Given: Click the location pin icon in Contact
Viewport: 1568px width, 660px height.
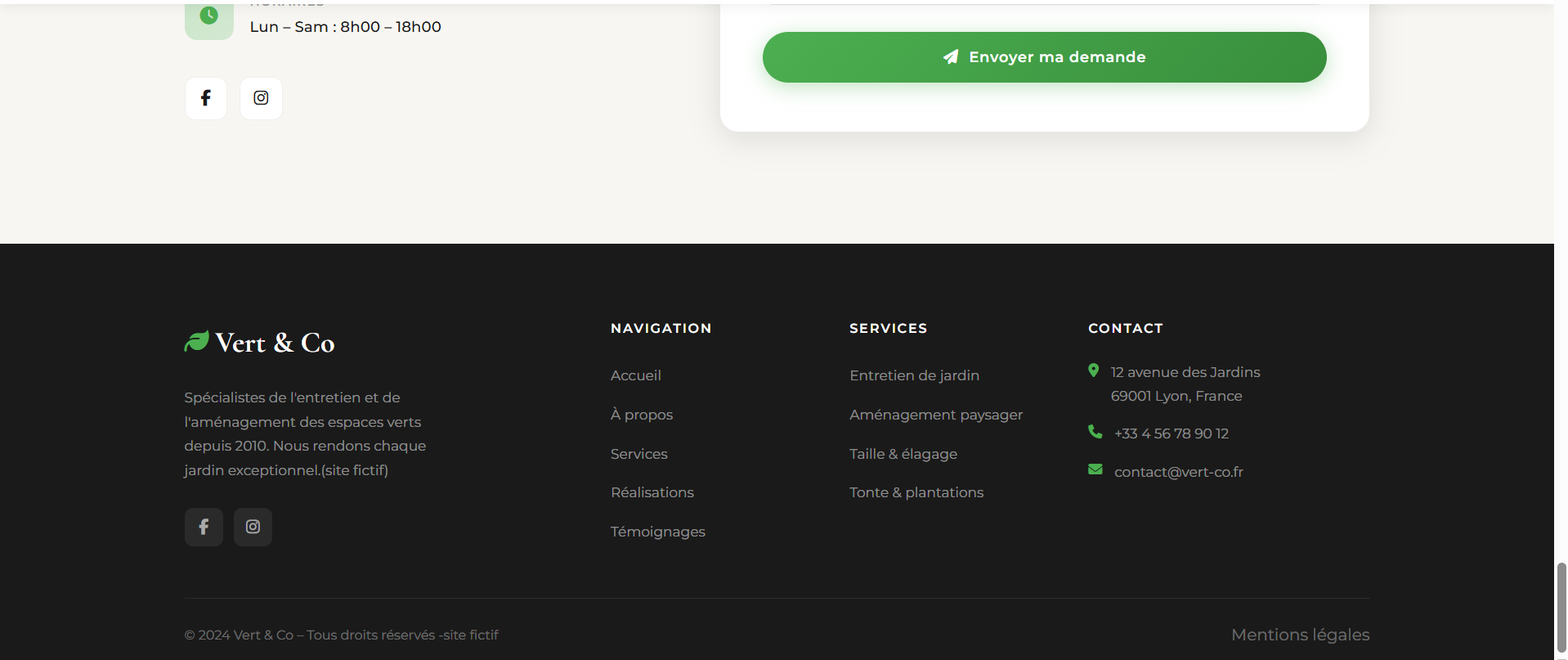Looking at the screenshot, I should (1094, 370).
